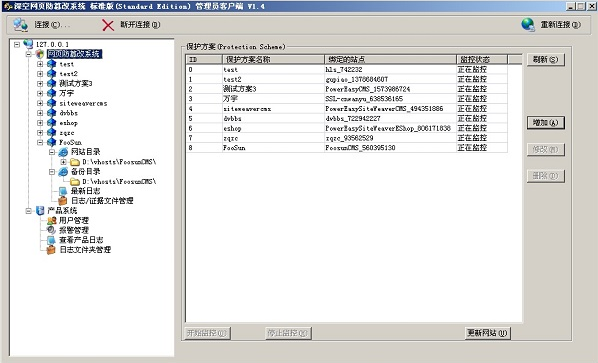The height and width of the screenshot is (363, 598).
Task: Click the globe icon beside 重新连接
Action: [528, 25]
